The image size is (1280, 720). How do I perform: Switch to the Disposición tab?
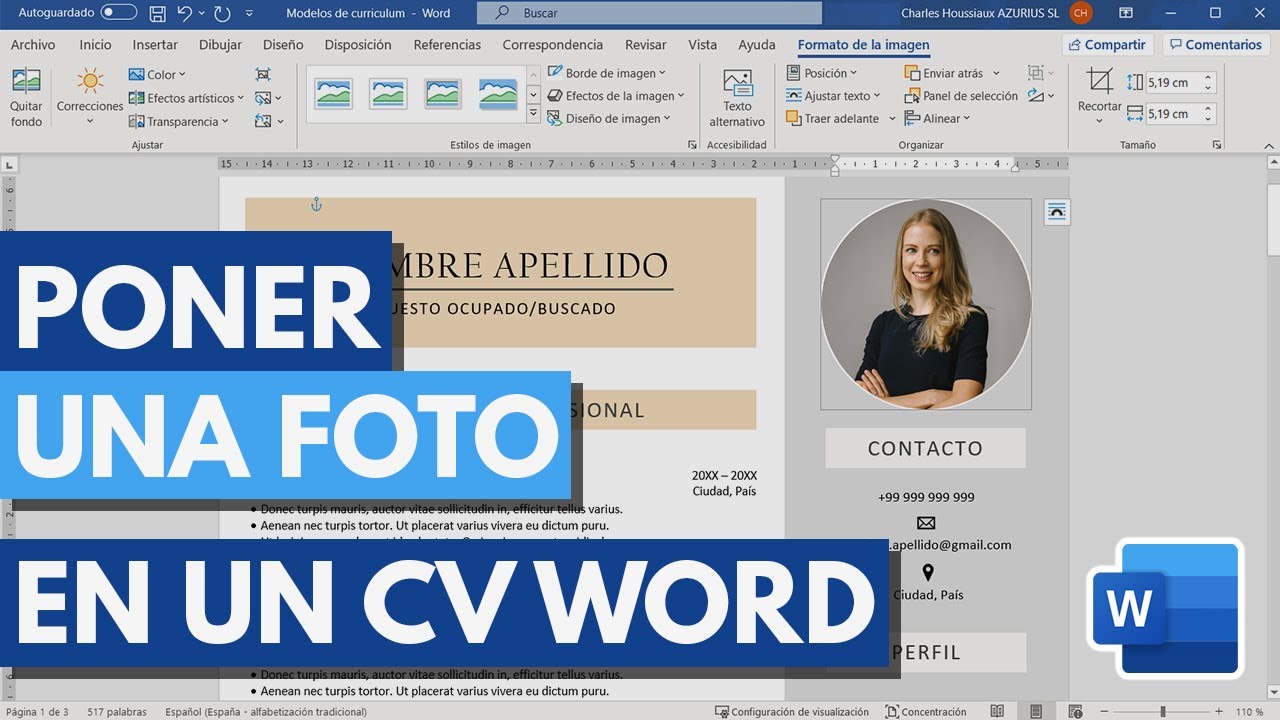point(358,45)
